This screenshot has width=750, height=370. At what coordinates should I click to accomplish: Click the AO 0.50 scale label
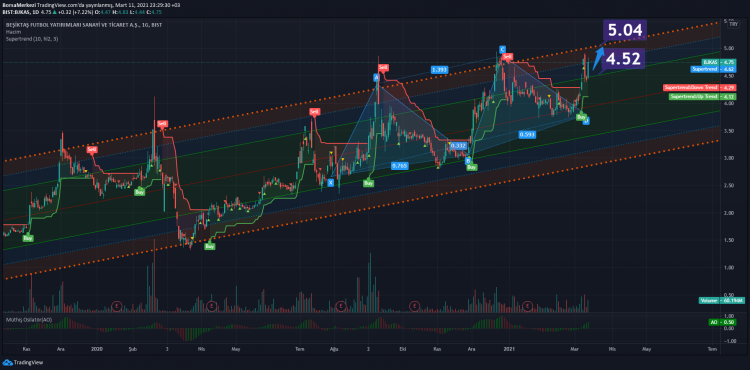[722, 323]
